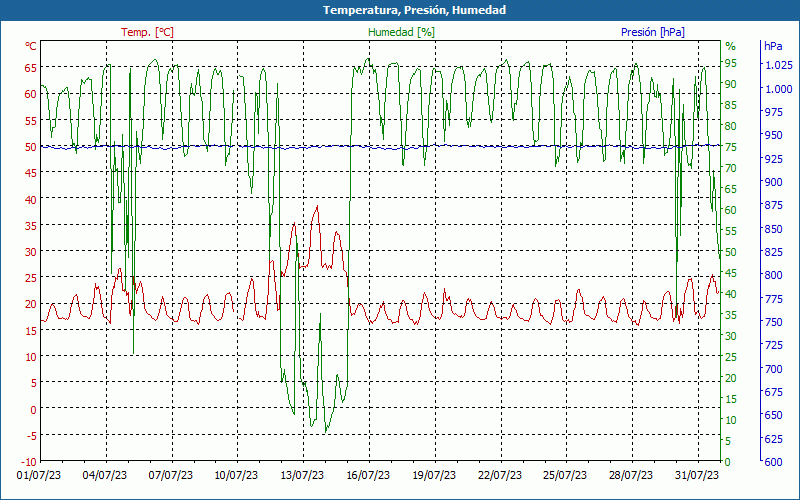The image size is (800, 500).
Task: Click 65 on the red temperature axis
Action: 31,68
